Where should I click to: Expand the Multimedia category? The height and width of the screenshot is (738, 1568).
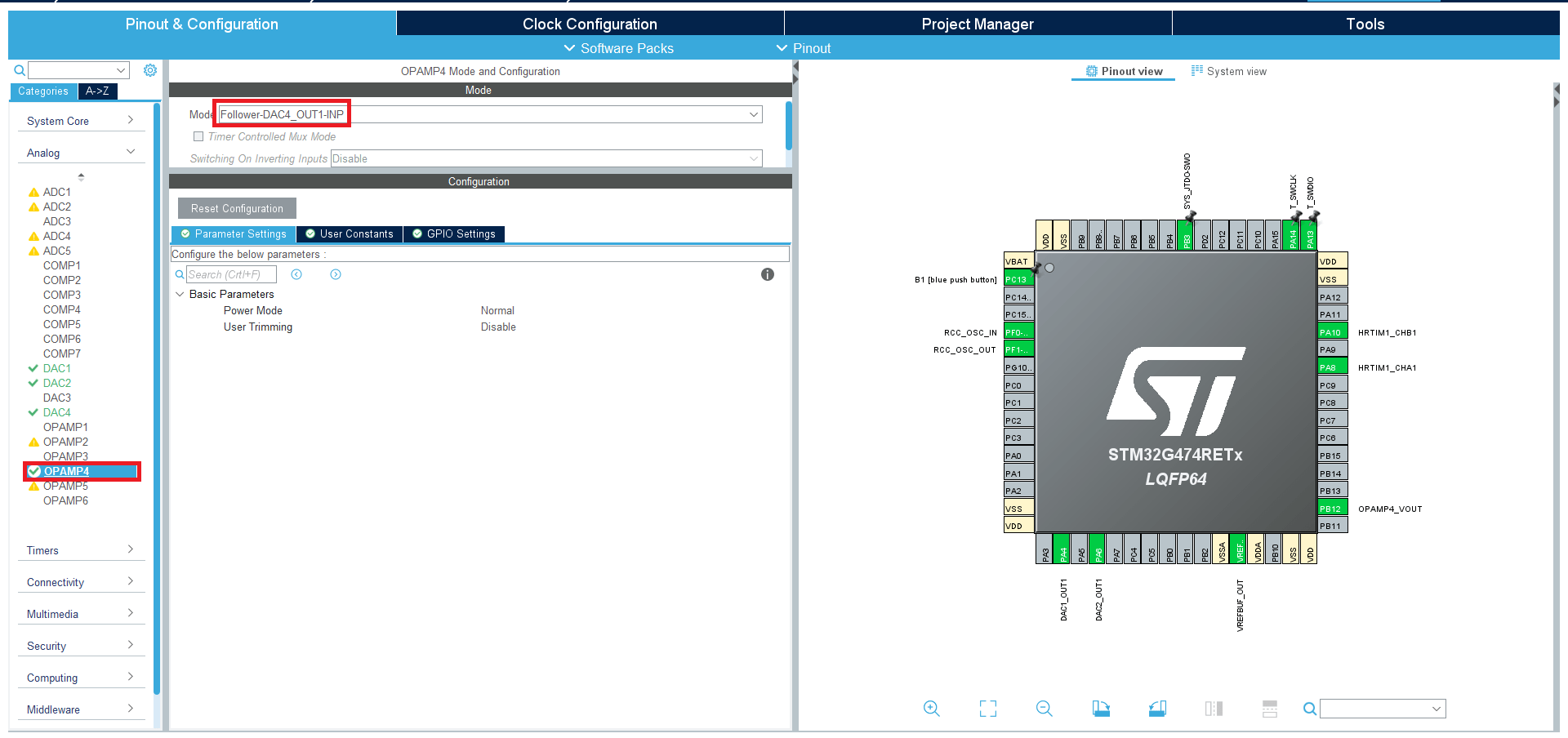[81, 614]
